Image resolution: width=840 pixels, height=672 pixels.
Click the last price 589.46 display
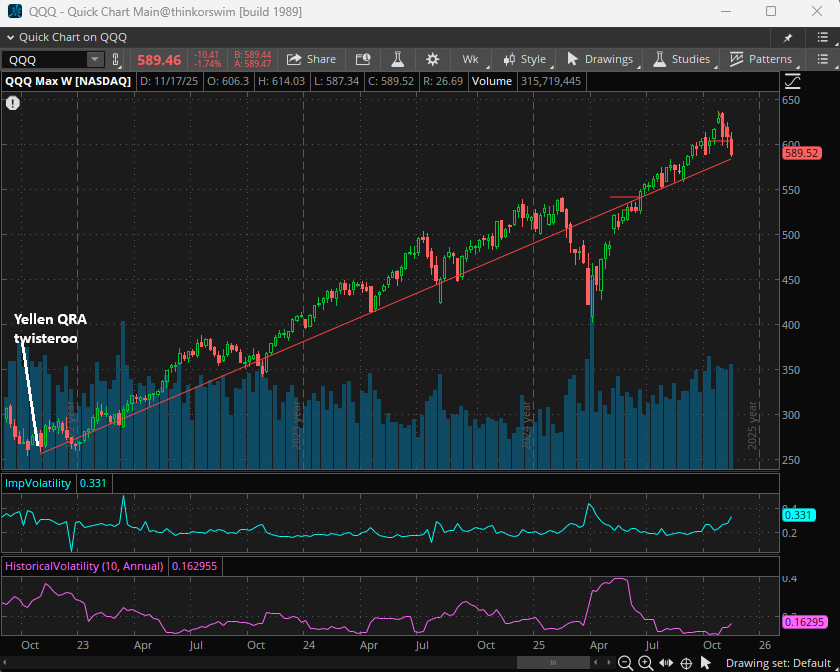pos(159,60)
